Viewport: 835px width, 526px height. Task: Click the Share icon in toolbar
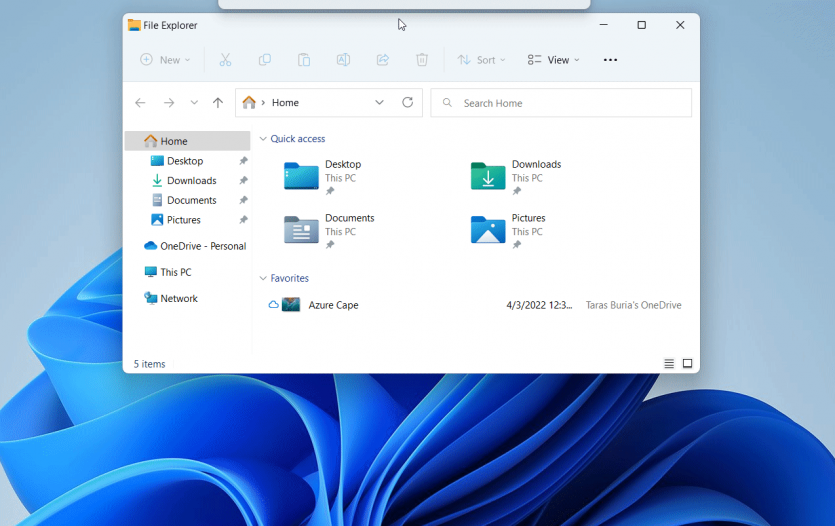click(x=382, y=60)
